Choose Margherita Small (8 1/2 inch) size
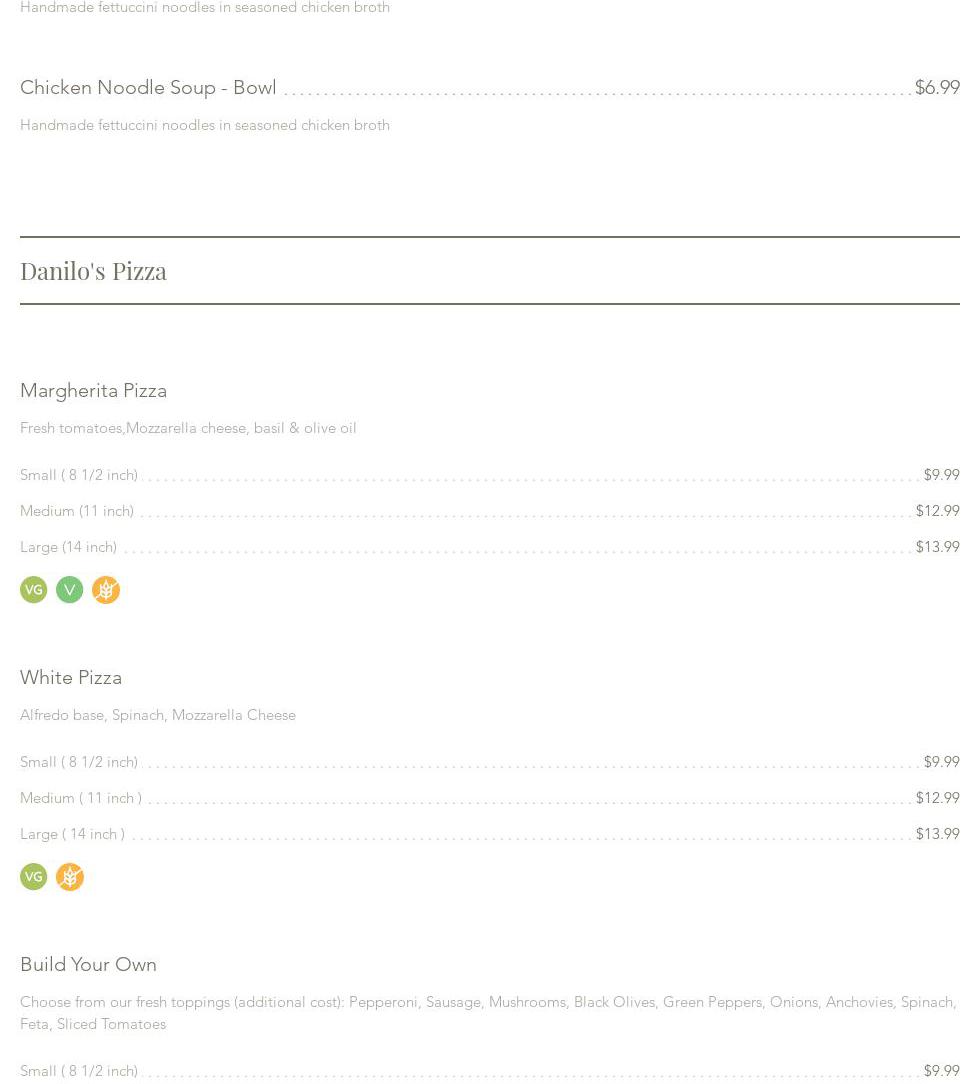This screenshot has width=965, height=1084. click(79, 475)
